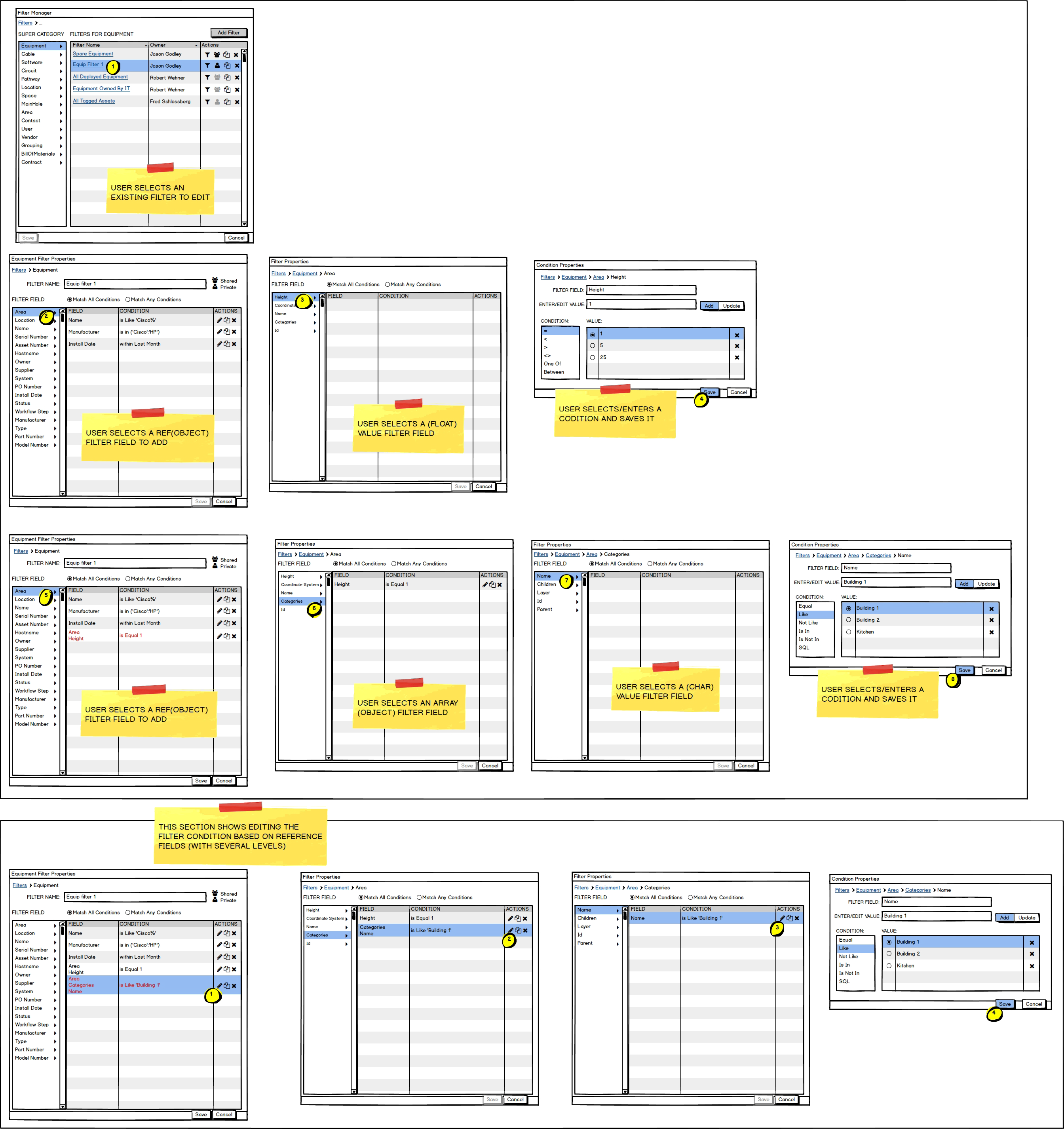
Task: Click Filters breadcrumb in Filter Manager
Action: coord(25,23)
